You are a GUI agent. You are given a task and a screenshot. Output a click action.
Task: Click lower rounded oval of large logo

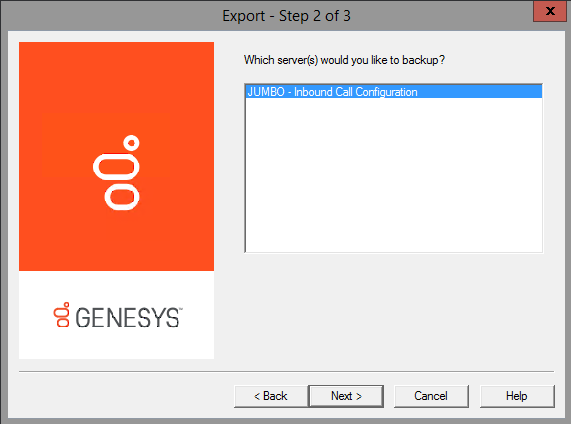122,197
